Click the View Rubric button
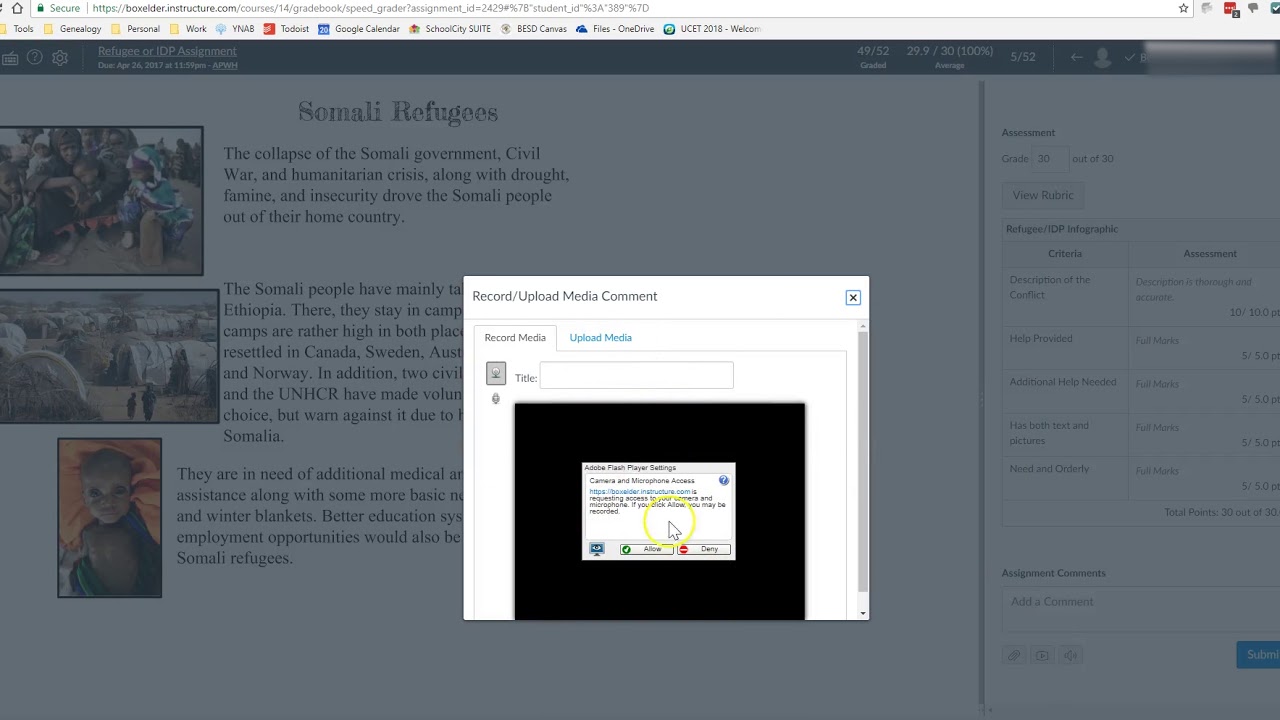The width and height of the screenshot is (1280, 720). click(1043, 195)
